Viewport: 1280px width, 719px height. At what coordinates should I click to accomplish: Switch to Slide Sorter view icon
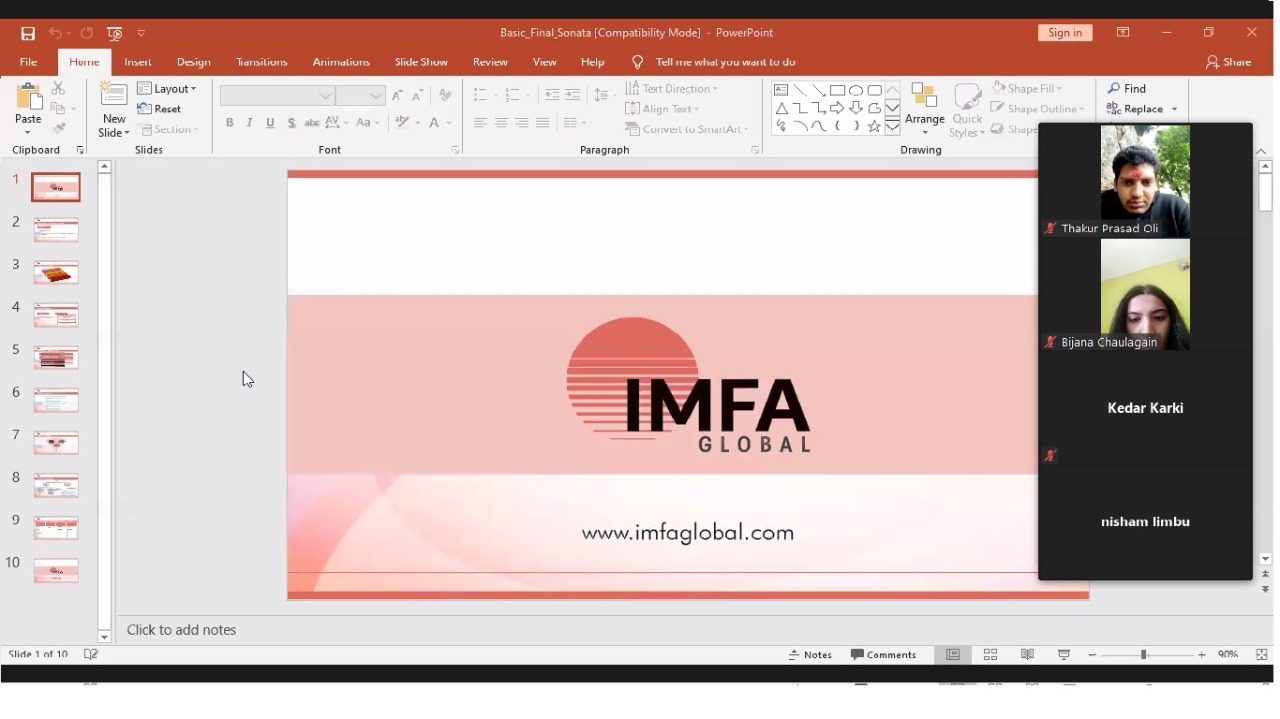click(x=990, y=655)
